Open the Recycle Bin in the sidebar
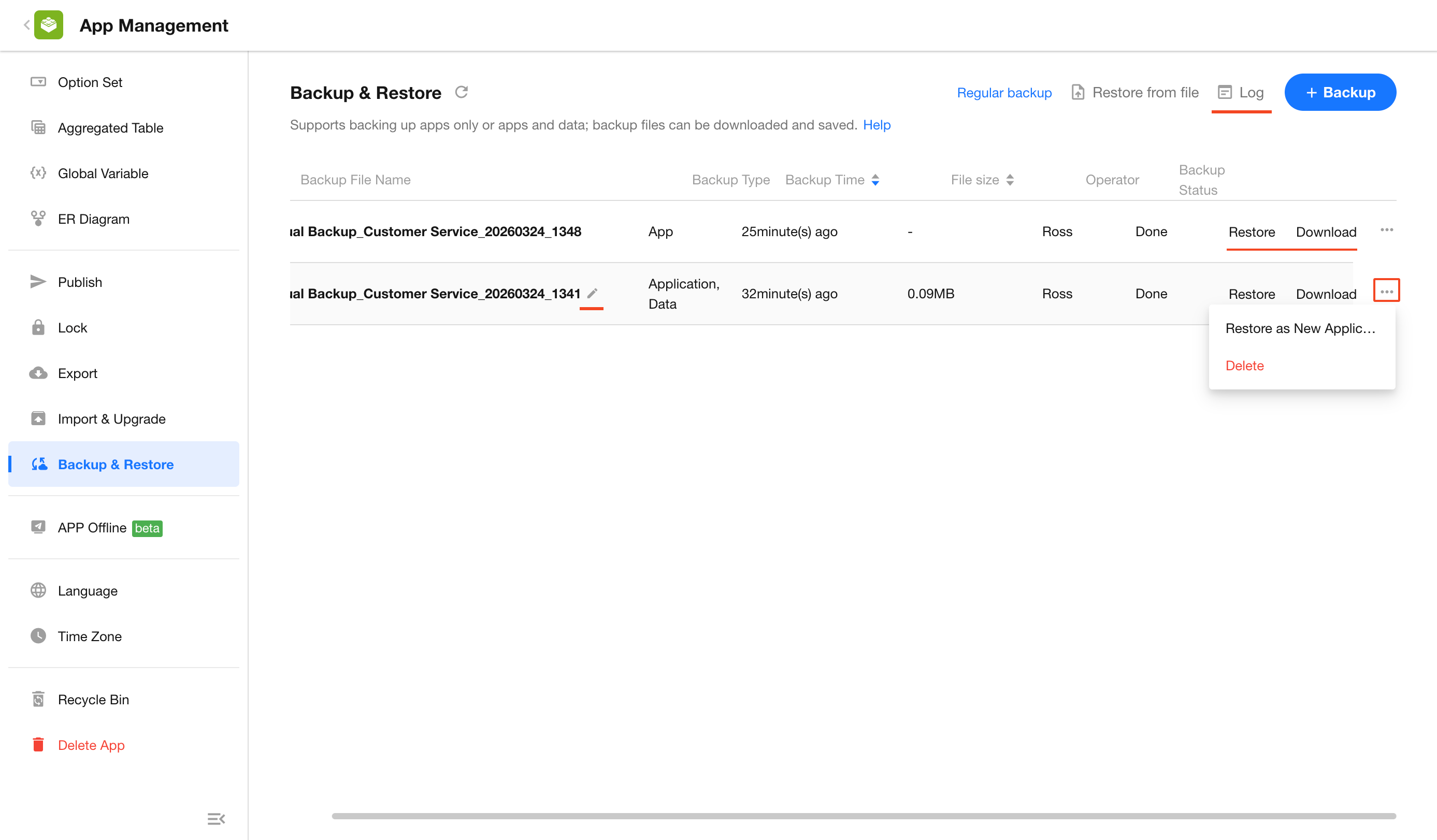Image resolution: width=1437 pixels, height=840 pixels. [x=93, y=699]
